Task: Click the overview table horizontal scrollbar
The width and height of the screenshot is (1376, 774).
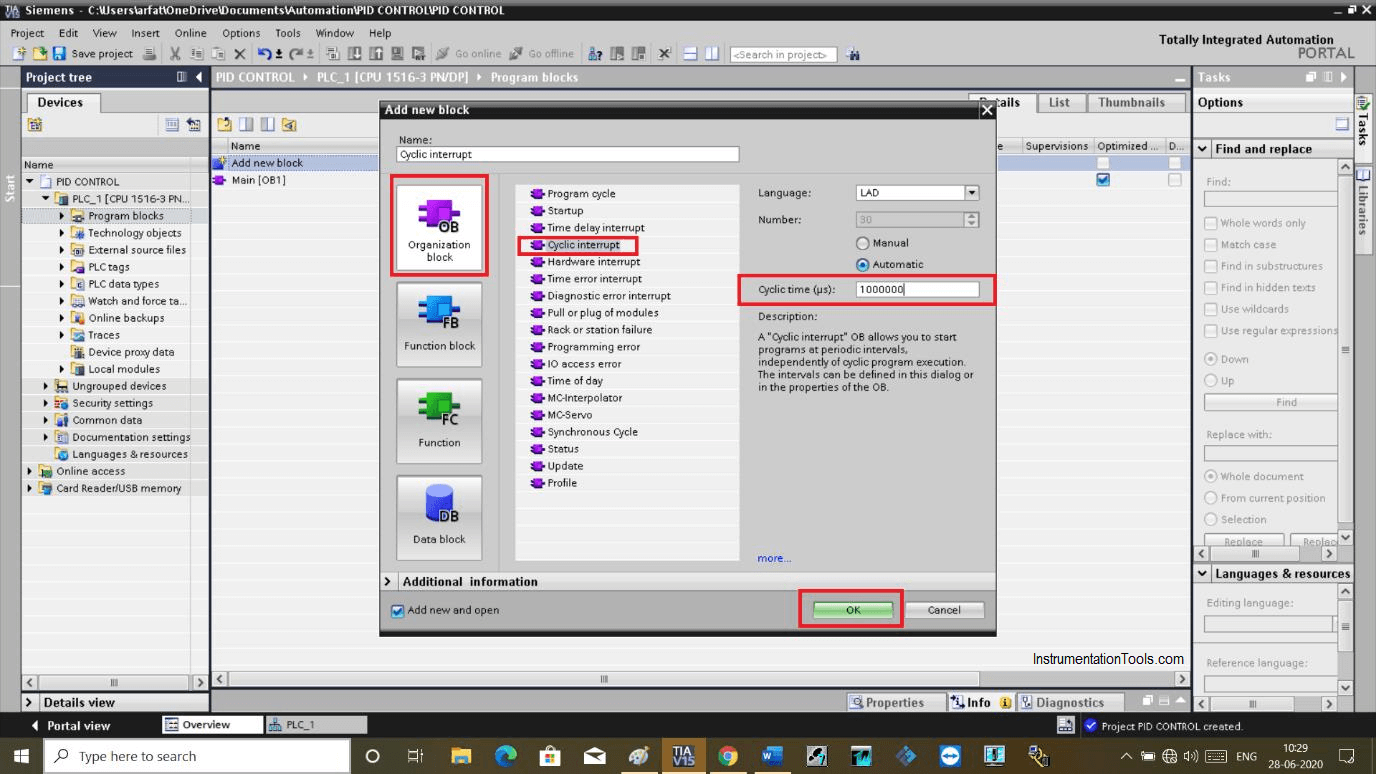Action: click(x=603, y=679)
